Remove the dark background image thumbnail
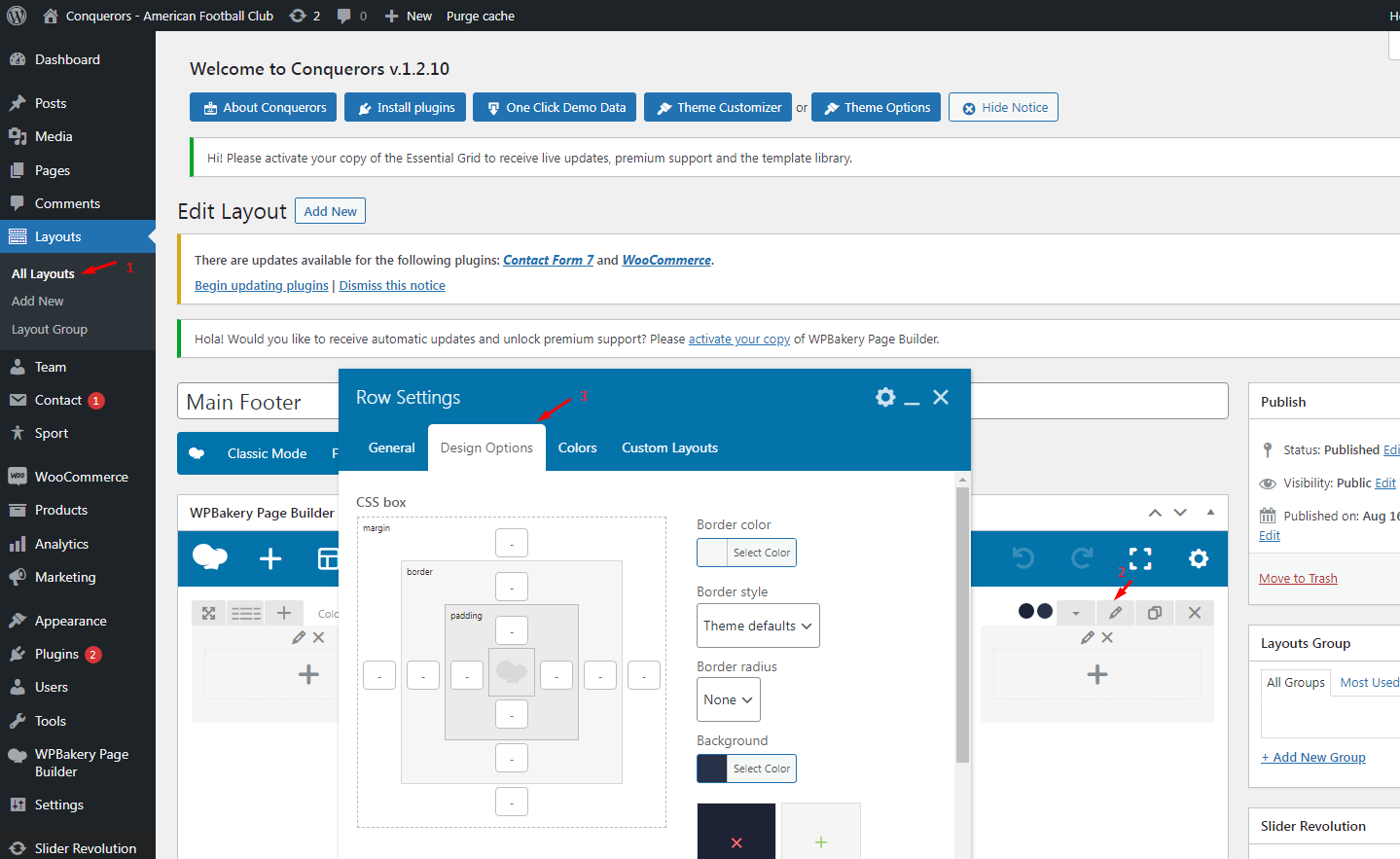The height and width of the screenshot is (859, 1400). coord(736,842)
